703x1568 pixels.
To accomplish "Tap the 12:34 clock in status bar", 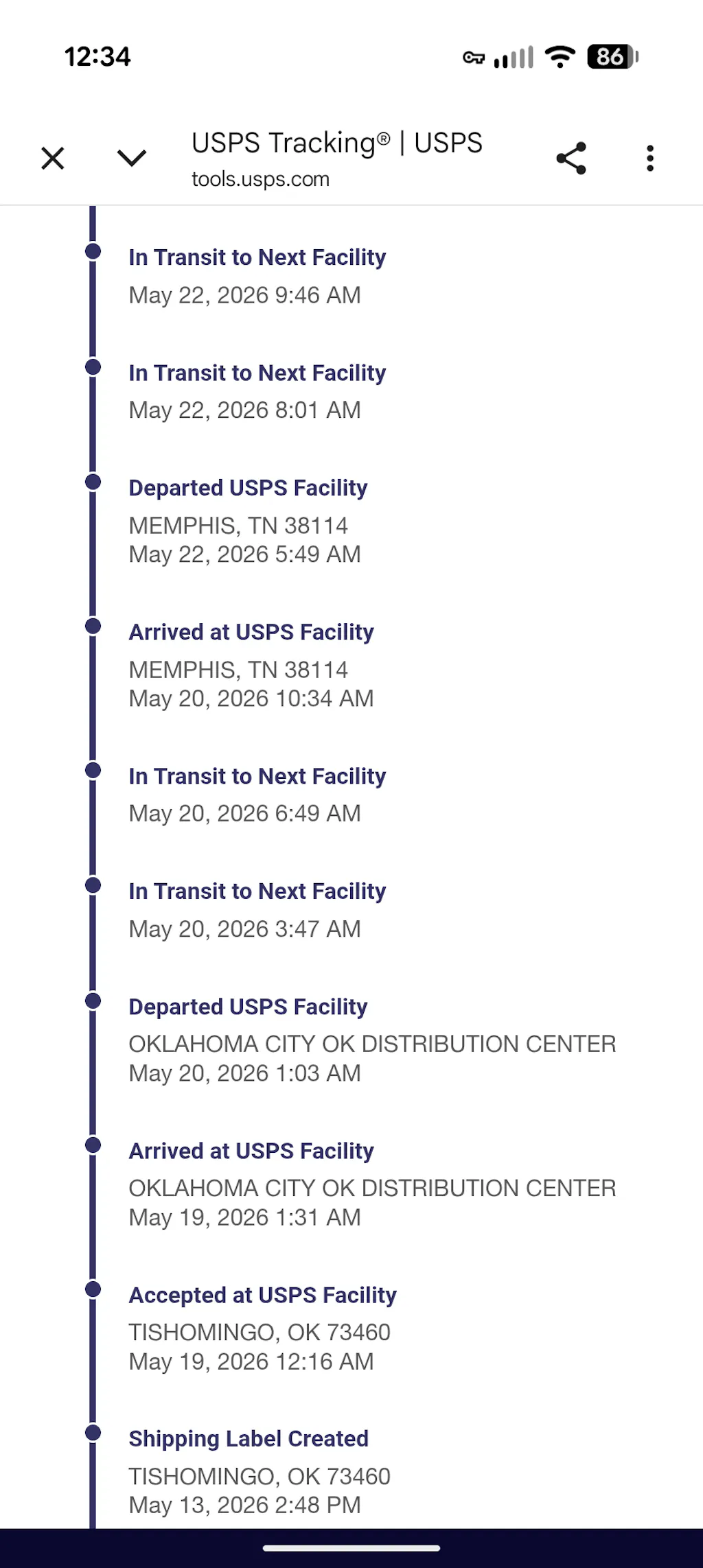I will [97, 57].
